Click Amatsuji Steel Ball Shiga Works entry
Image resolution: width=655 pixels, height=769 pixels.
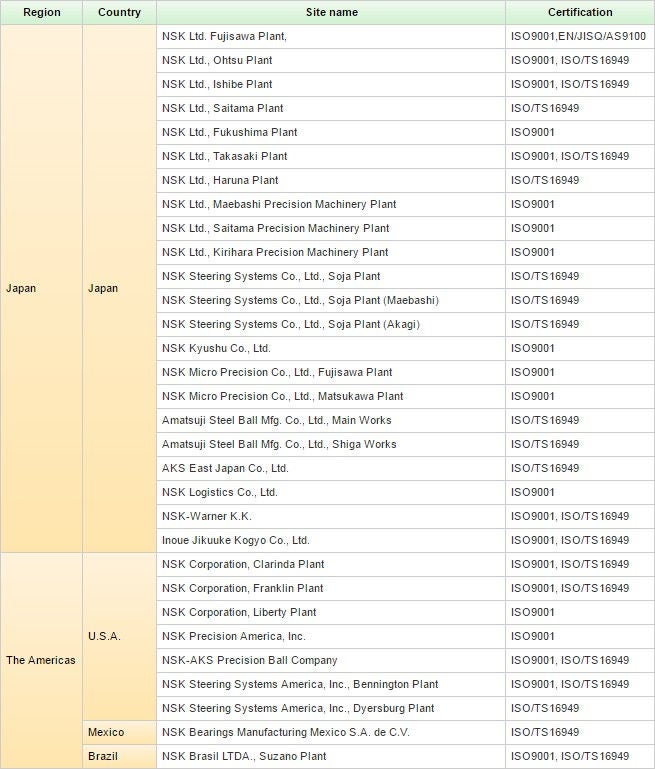pyautogui.click(x=278, y=445)
